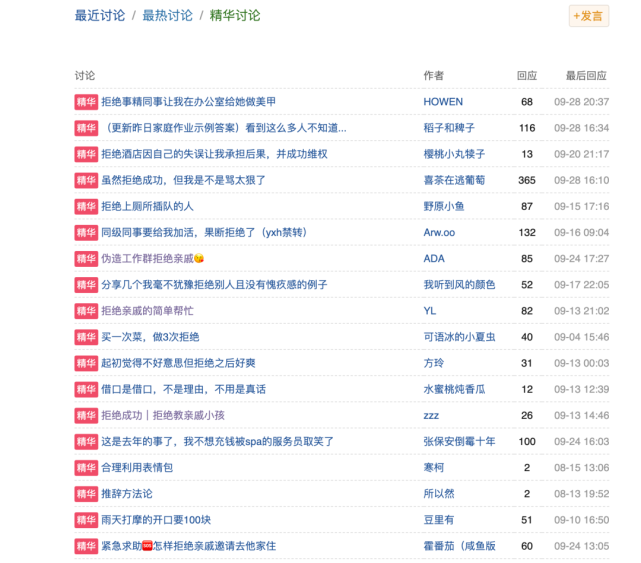Click 精华 badge beside 合理利用表情包
Viewport: 641px width, 563px height.
pos(86,468)
